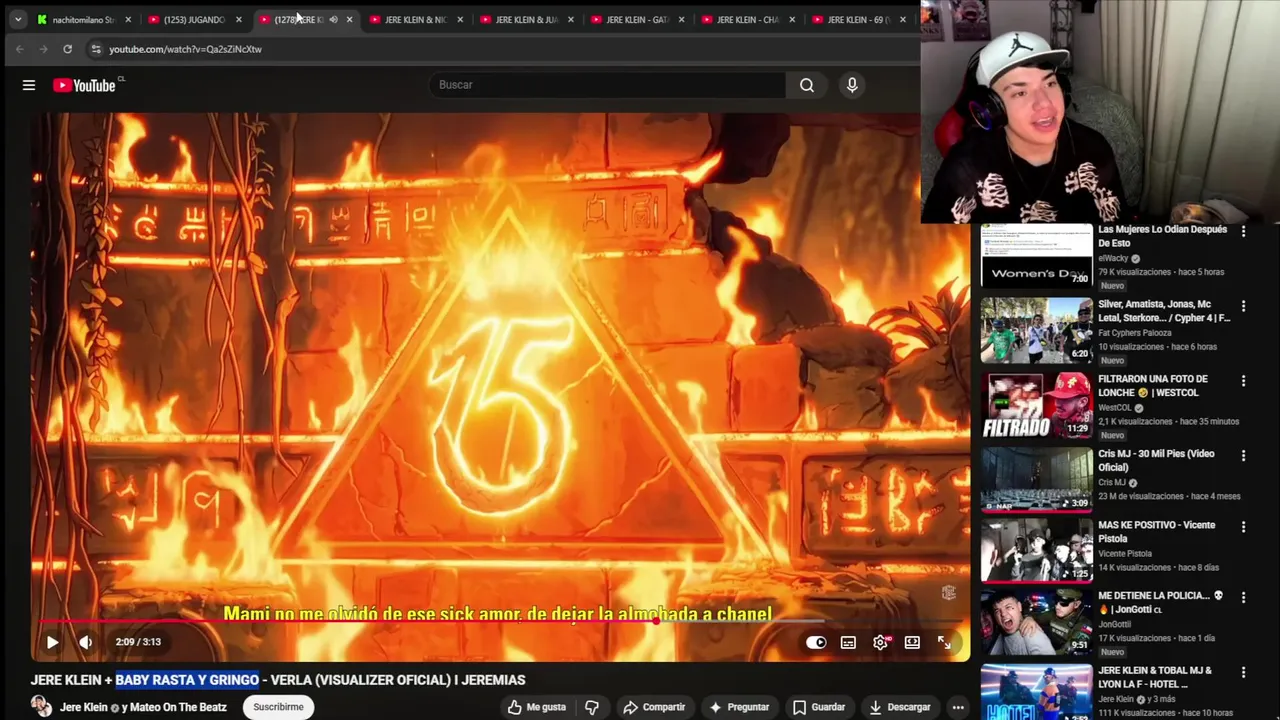
Task: Go back with browser back arrow
Action: tap(19, 49)
